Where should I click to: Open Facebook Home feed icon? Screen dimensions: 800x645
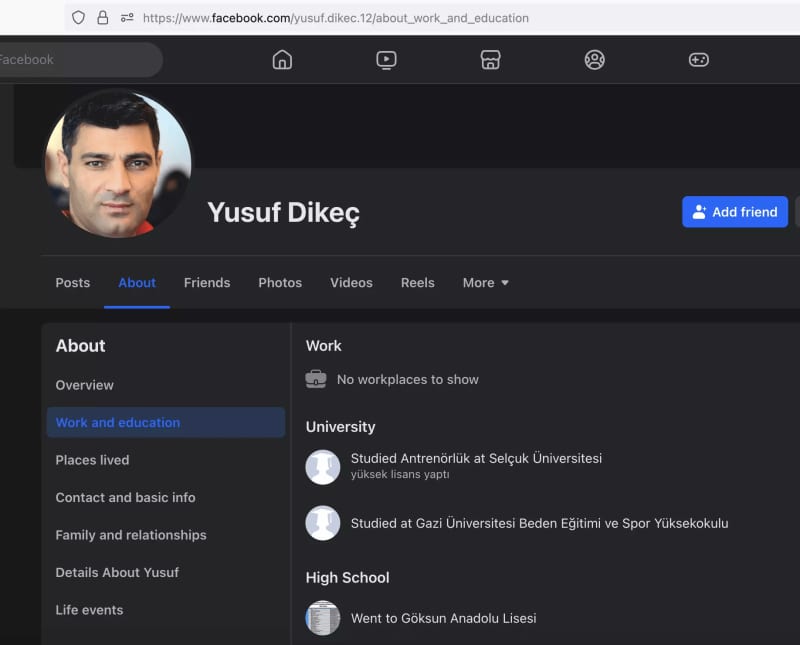tap(282, 60)
